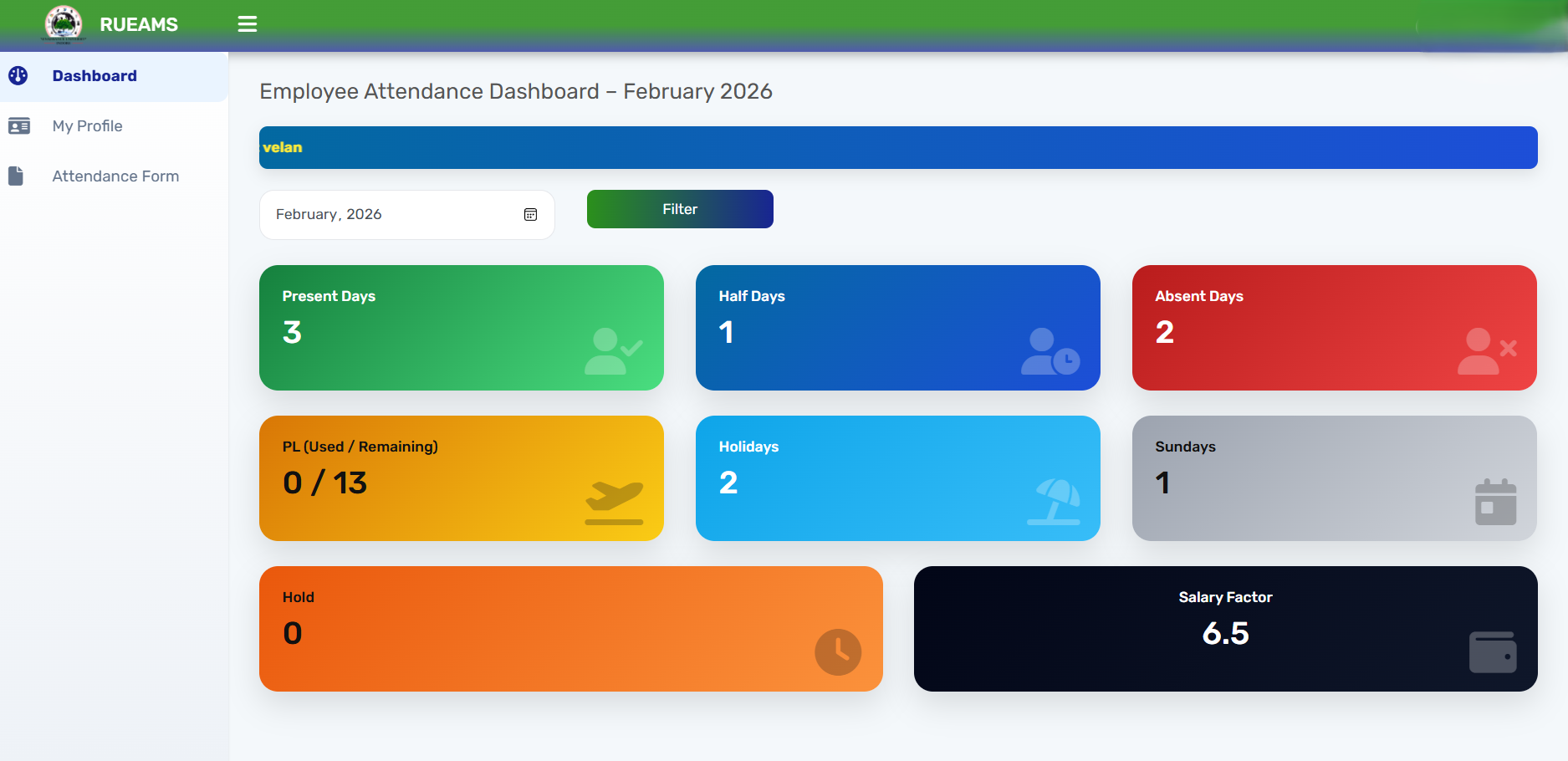Click the airplane icon on the PL card
The image size is (1568, 761).
click(x=615, y=500)
